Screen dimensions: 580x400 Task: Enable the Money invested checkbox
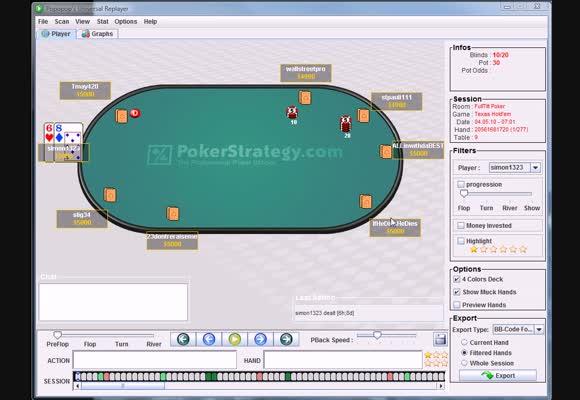tap(461, 225)
